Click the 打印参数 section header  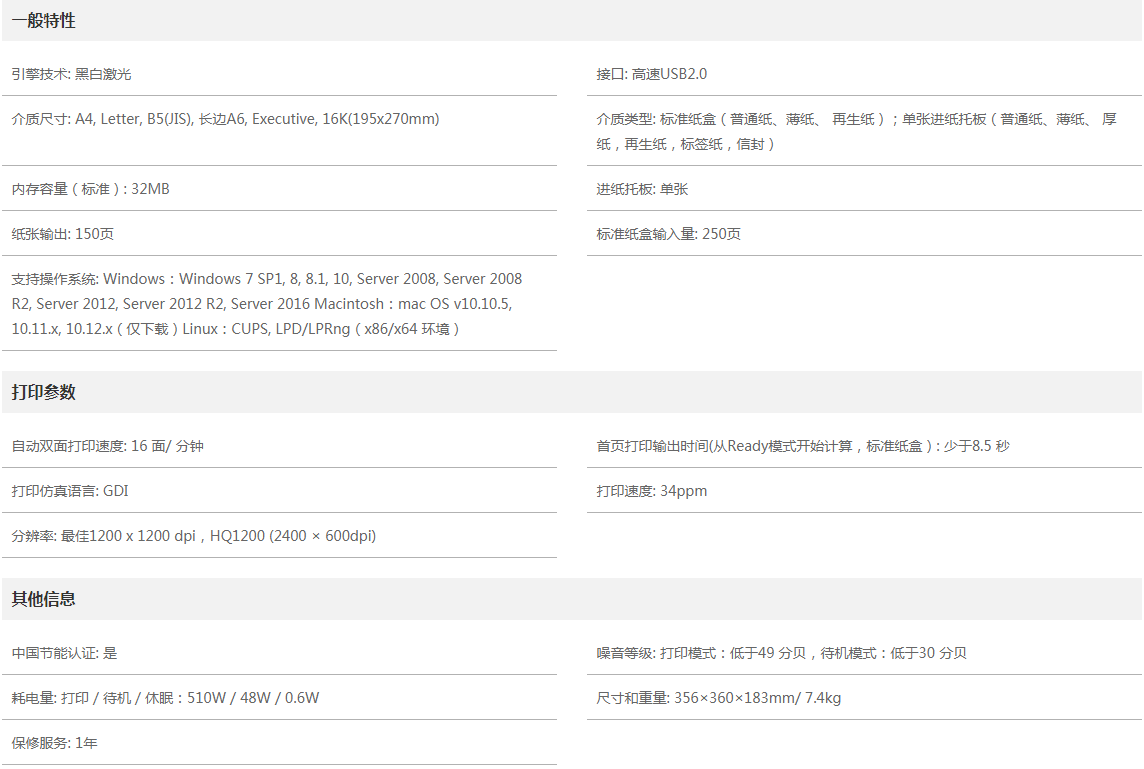pyautogui.click(x=44, y=393)
